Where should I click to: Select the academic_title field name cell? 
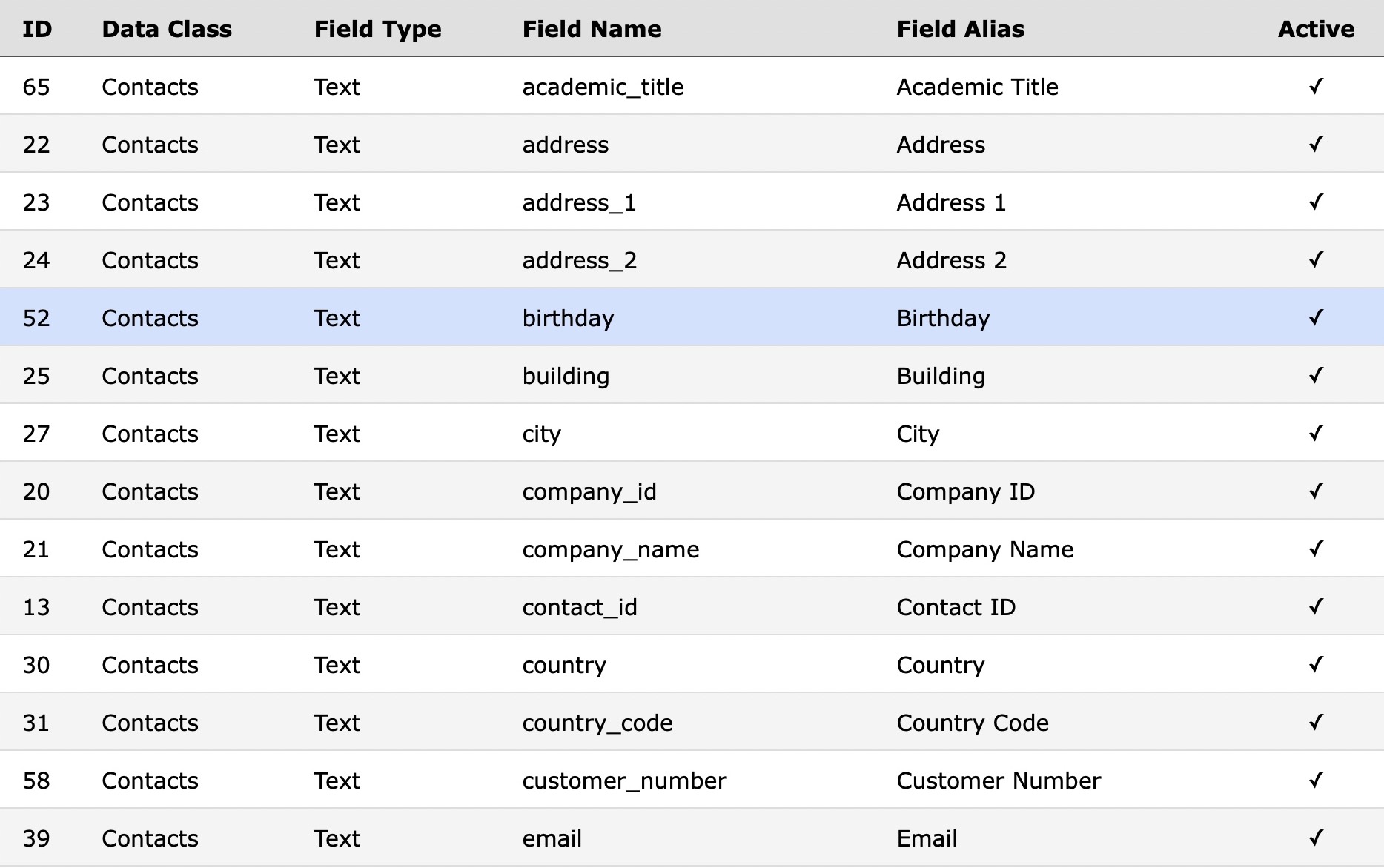click(x=603, y=87)
